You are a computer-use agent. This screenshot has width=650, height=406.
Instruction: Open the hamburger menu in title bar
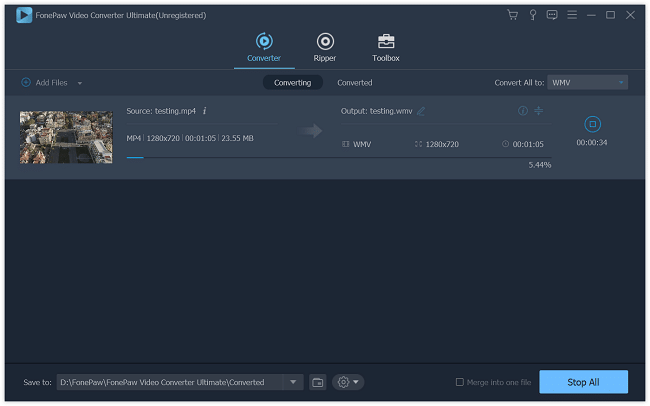pos(572,15)
